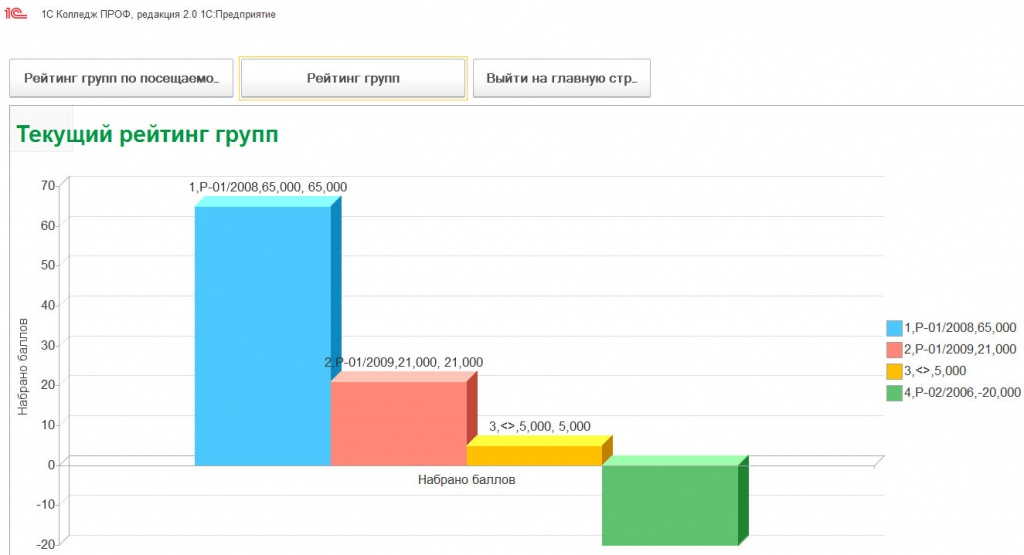Image resolution: width=1024 pixels, height=555 pixels.
Task: Select the blue legend swatch for Р-01/2008
Action: pos(894,328)
